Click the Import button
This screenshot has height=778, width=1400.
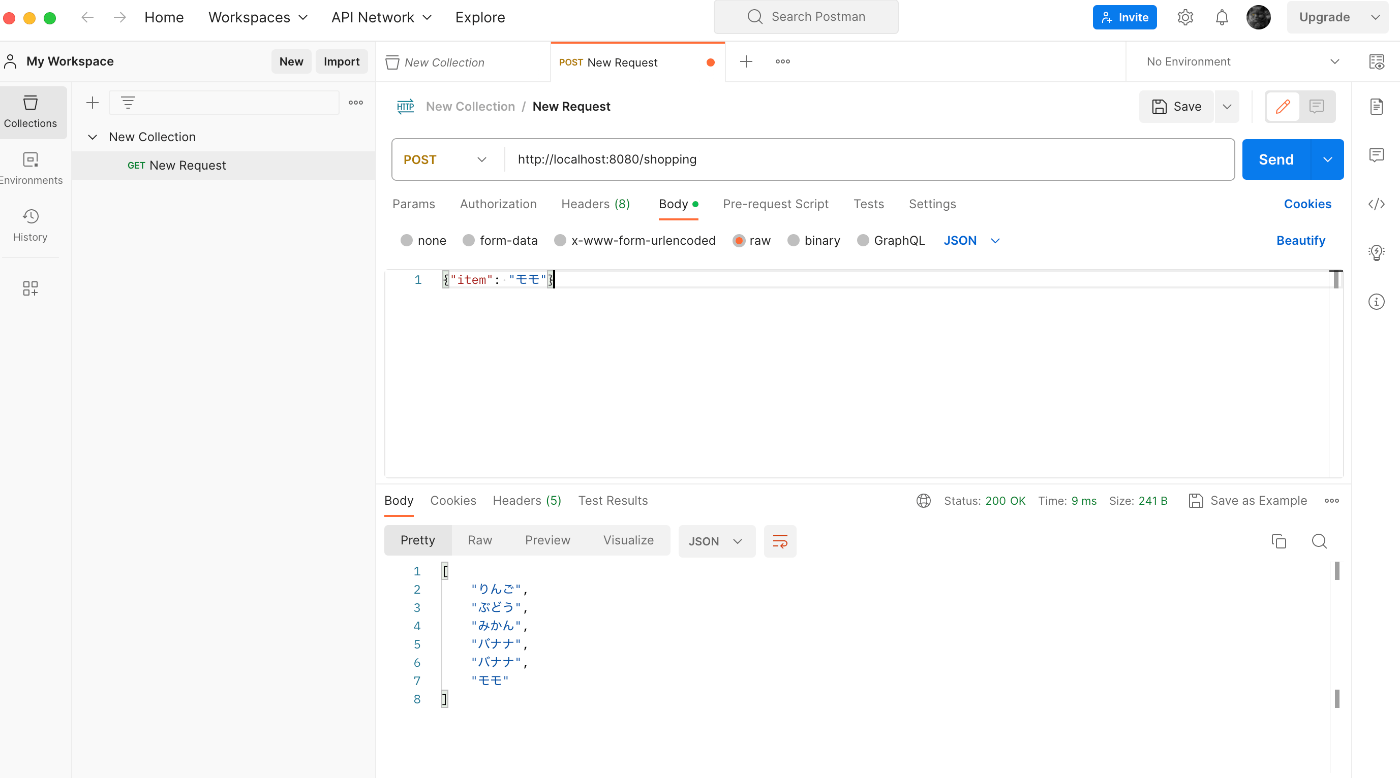coord(342,61)
